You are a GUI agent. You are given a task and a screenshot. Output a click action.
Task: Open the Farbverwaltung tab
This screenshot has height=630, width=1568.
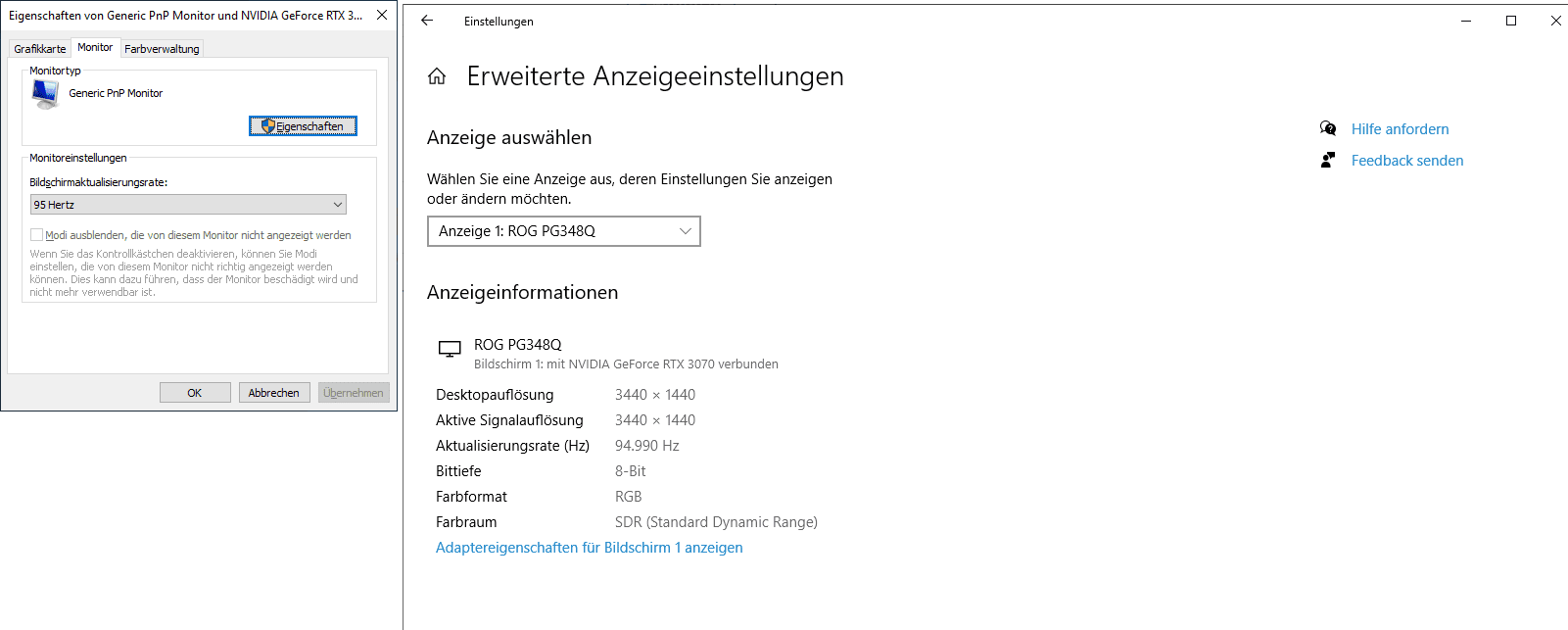pos(162,49)
